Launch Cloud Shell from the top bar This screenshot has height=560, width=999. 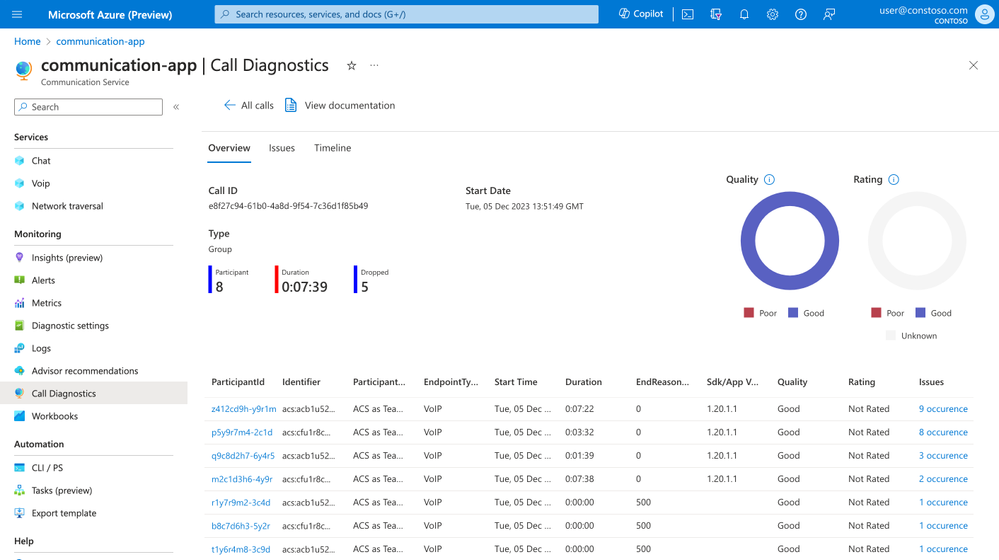pyautogui.click(x=687, y=14)
